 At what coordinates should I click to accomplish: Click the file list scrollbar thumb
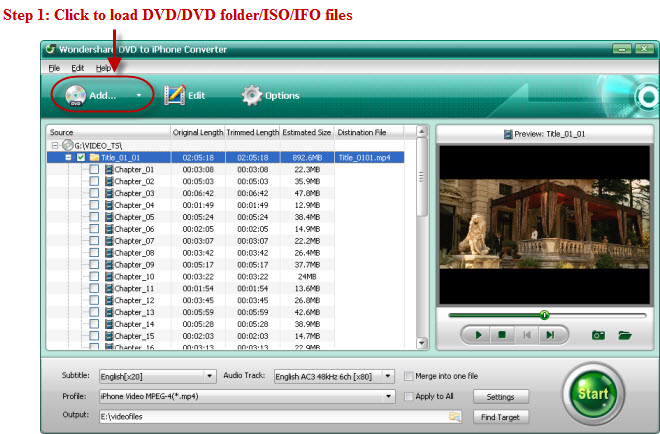[x=421, y=177]
